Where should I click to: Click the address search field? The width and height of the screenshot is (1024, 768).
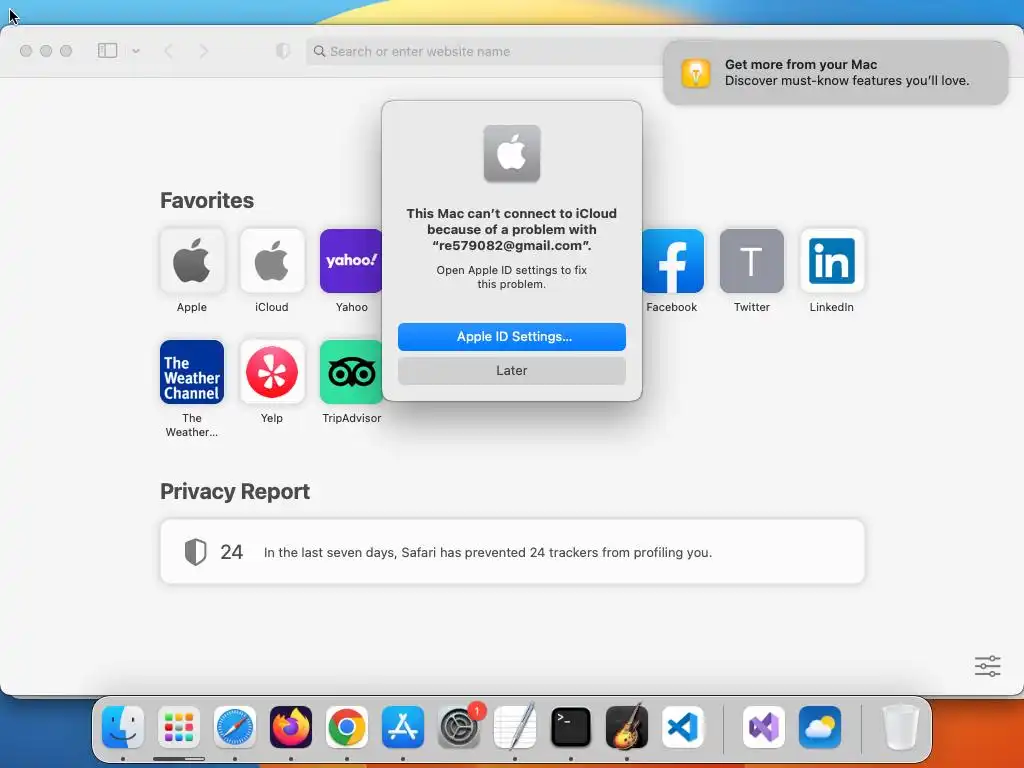pos(485,51)
